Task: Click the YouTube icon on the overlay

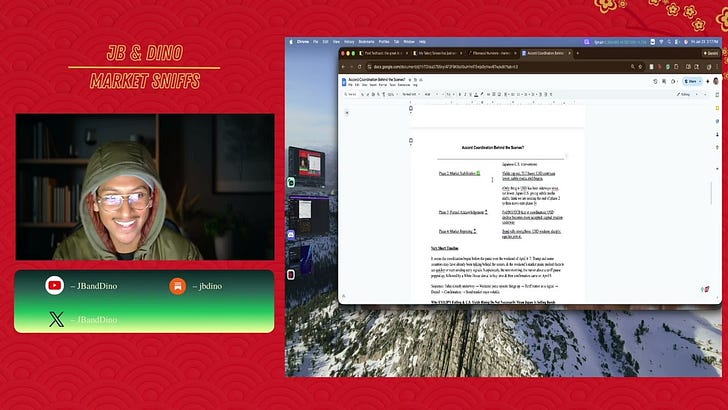Action: point(54,285)
